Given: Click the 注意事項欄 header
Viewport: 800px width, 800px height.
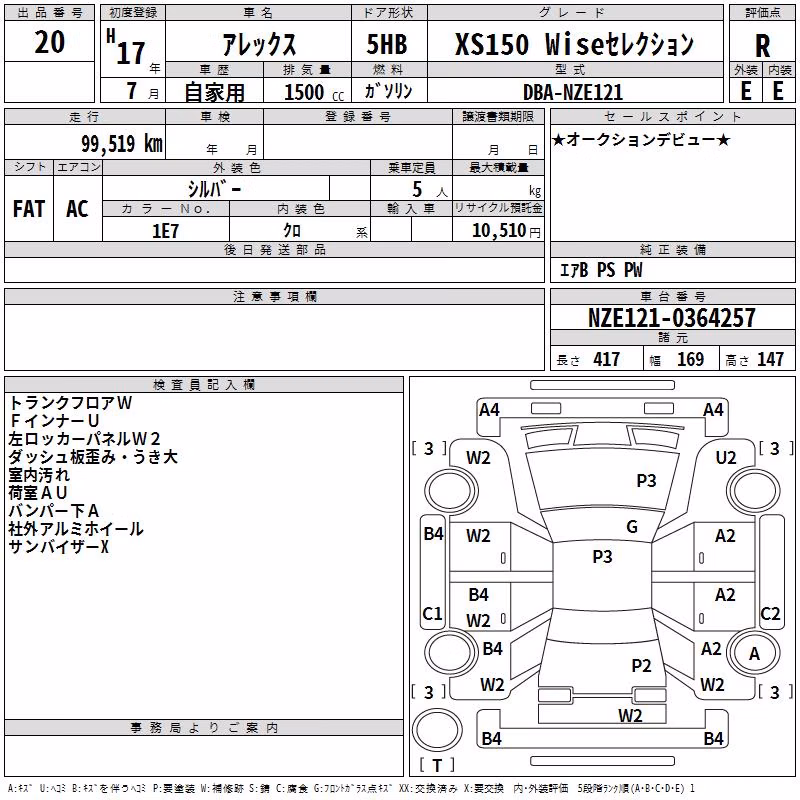Looking at the screenshot, I should click(x=274, y=296).
